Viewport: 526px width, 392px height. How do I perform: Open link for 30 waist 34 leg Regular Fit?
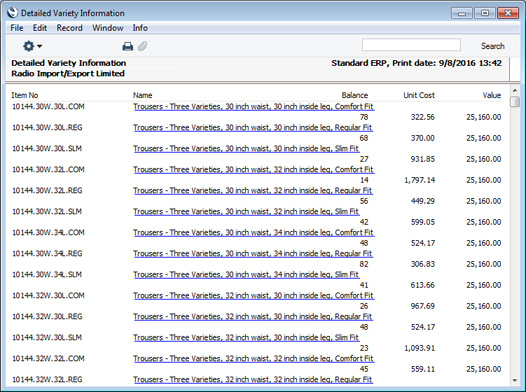coord(253,254)
